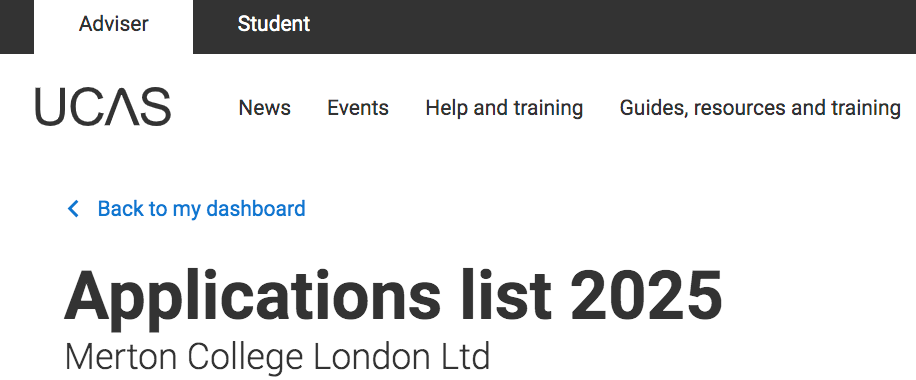Open the Events menu item
Viewport: 916px width, 380px height.
(358, 108)
